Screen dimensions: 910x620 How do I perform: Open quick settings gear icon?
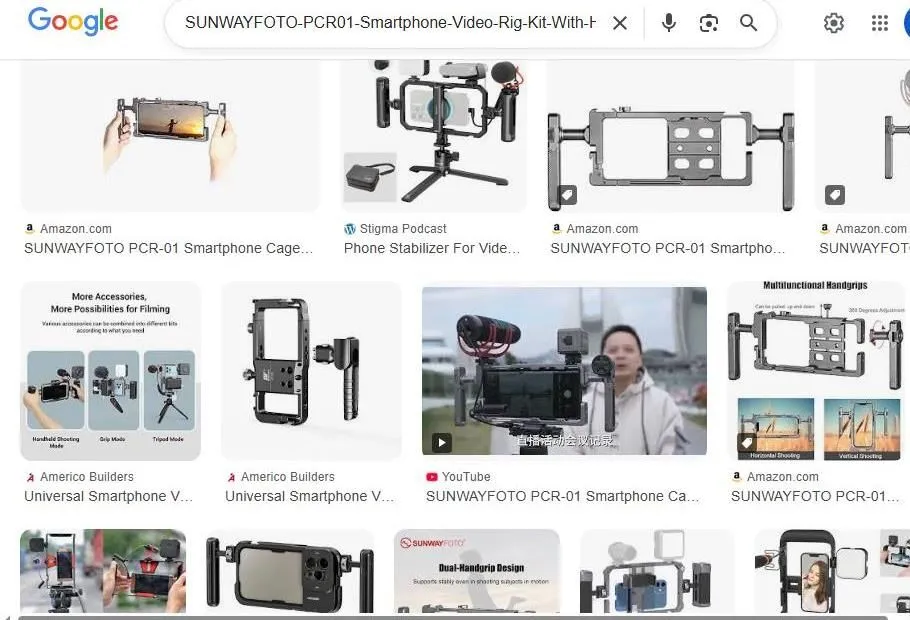pyautogui.click(x=833, y=23)
